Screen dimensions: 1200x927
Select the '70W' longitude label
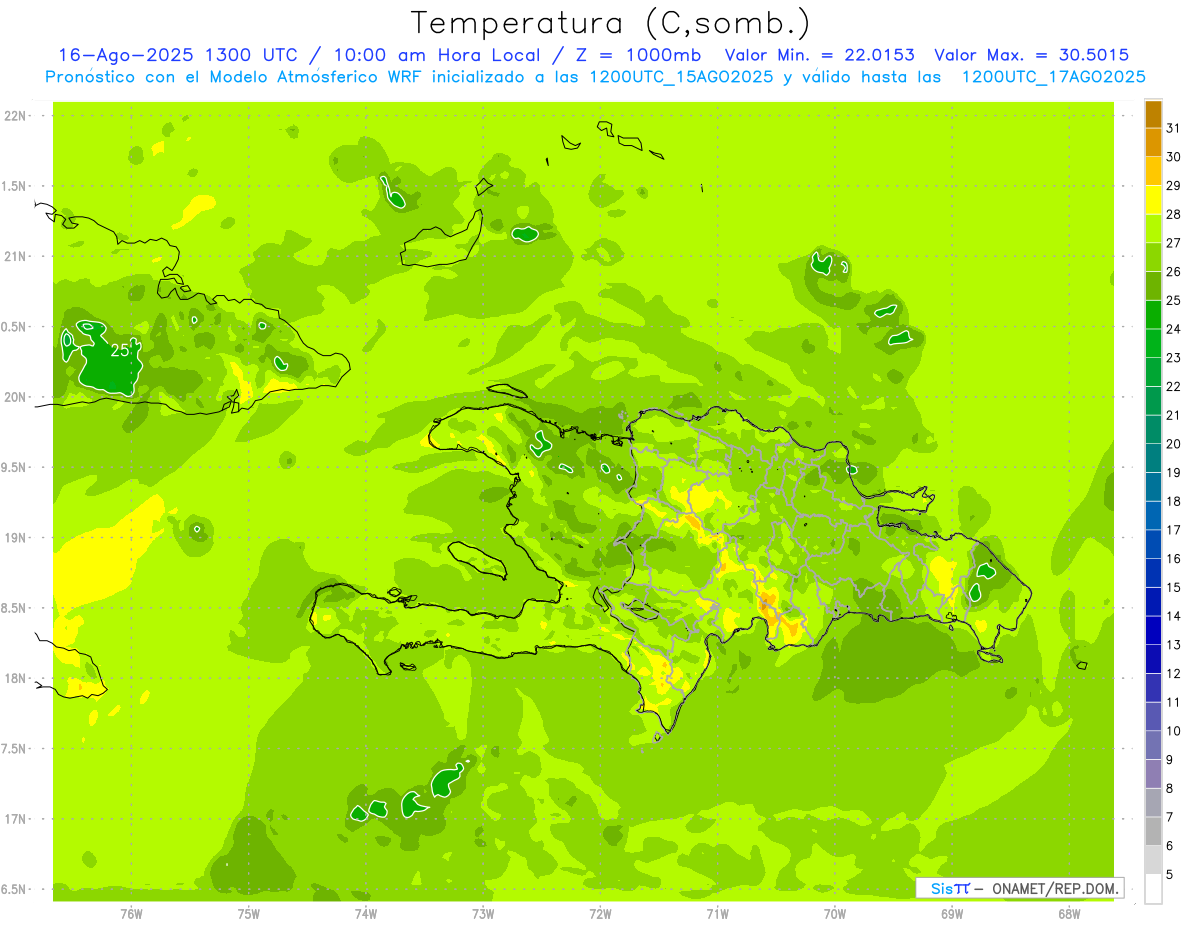pos(835,914)
